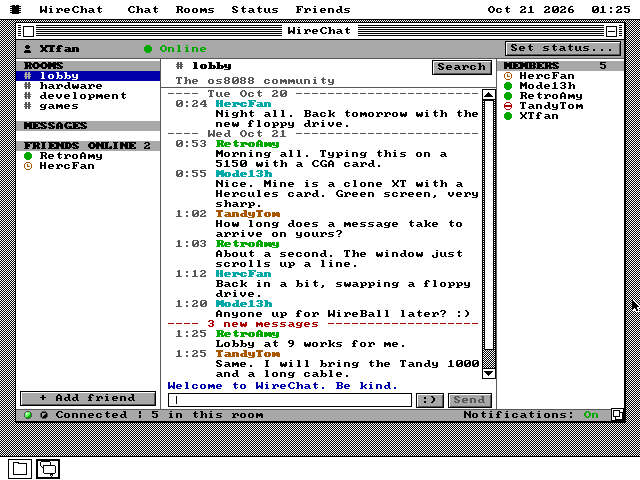Click HercFan's away clock icon in friends list
The image size is (640, 480).
[28, 166]
